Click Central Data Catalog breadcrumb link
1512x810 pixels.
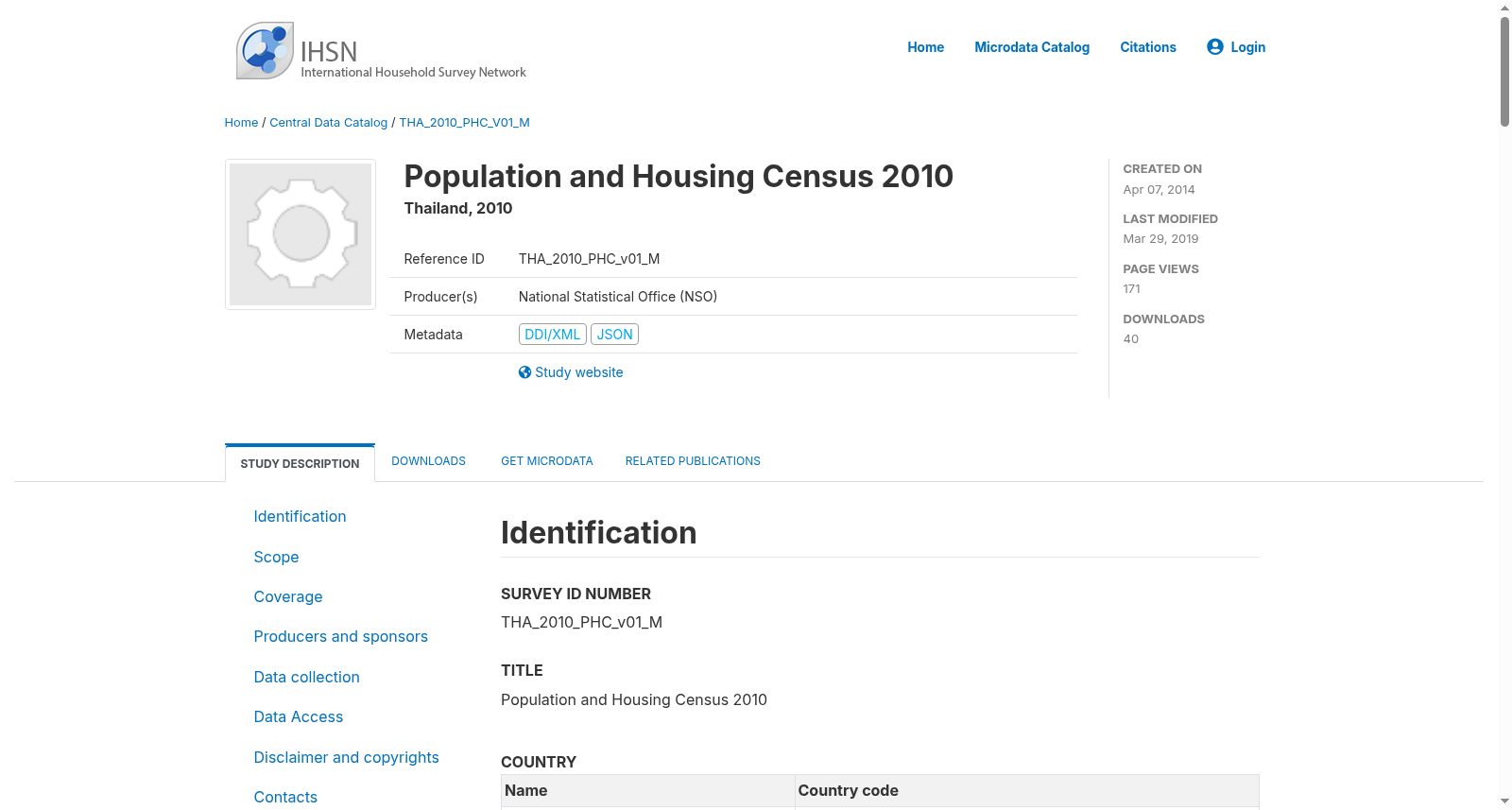point(329,123)
